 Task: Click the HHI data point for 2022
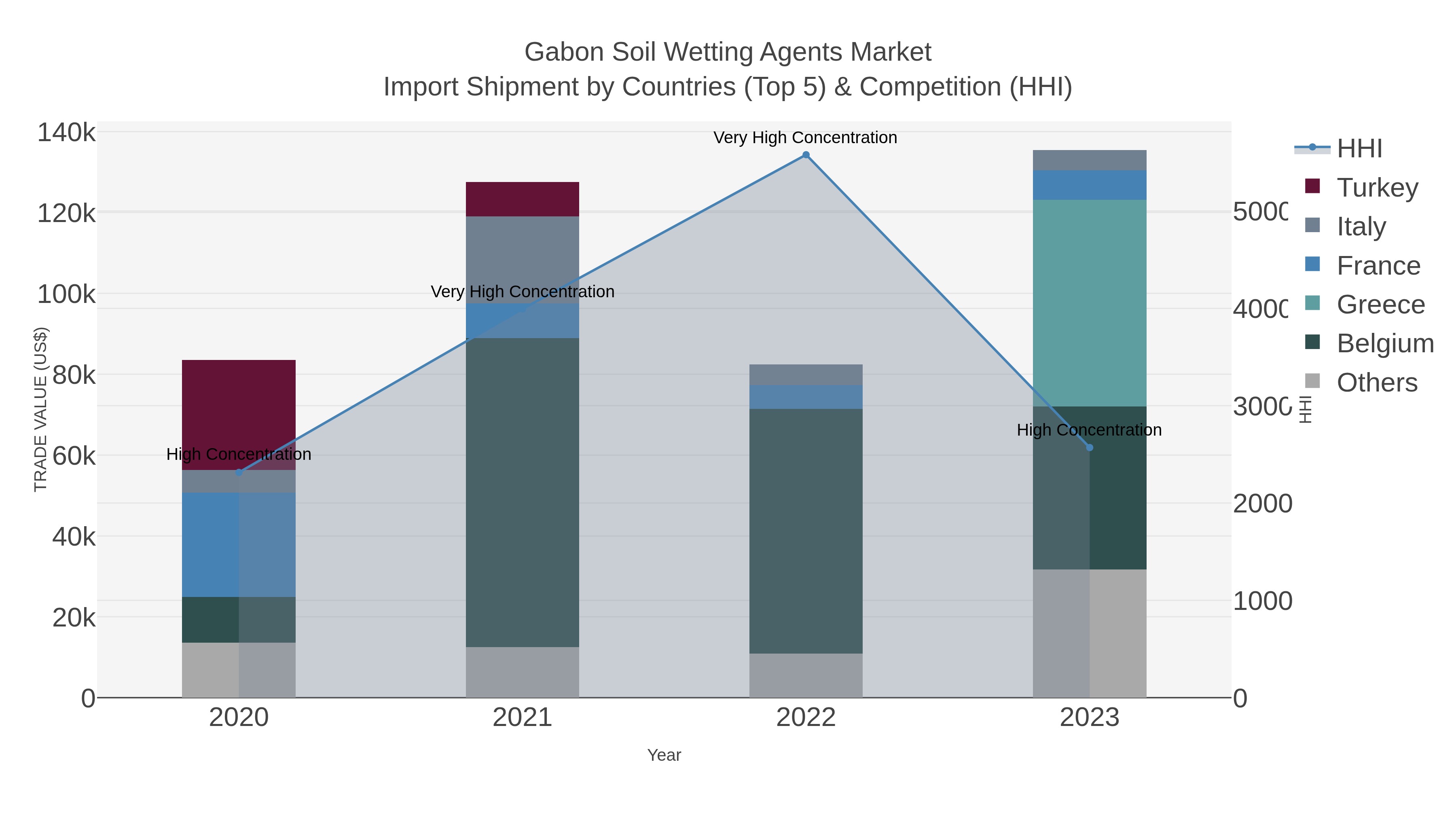click(x=806, y=155)
